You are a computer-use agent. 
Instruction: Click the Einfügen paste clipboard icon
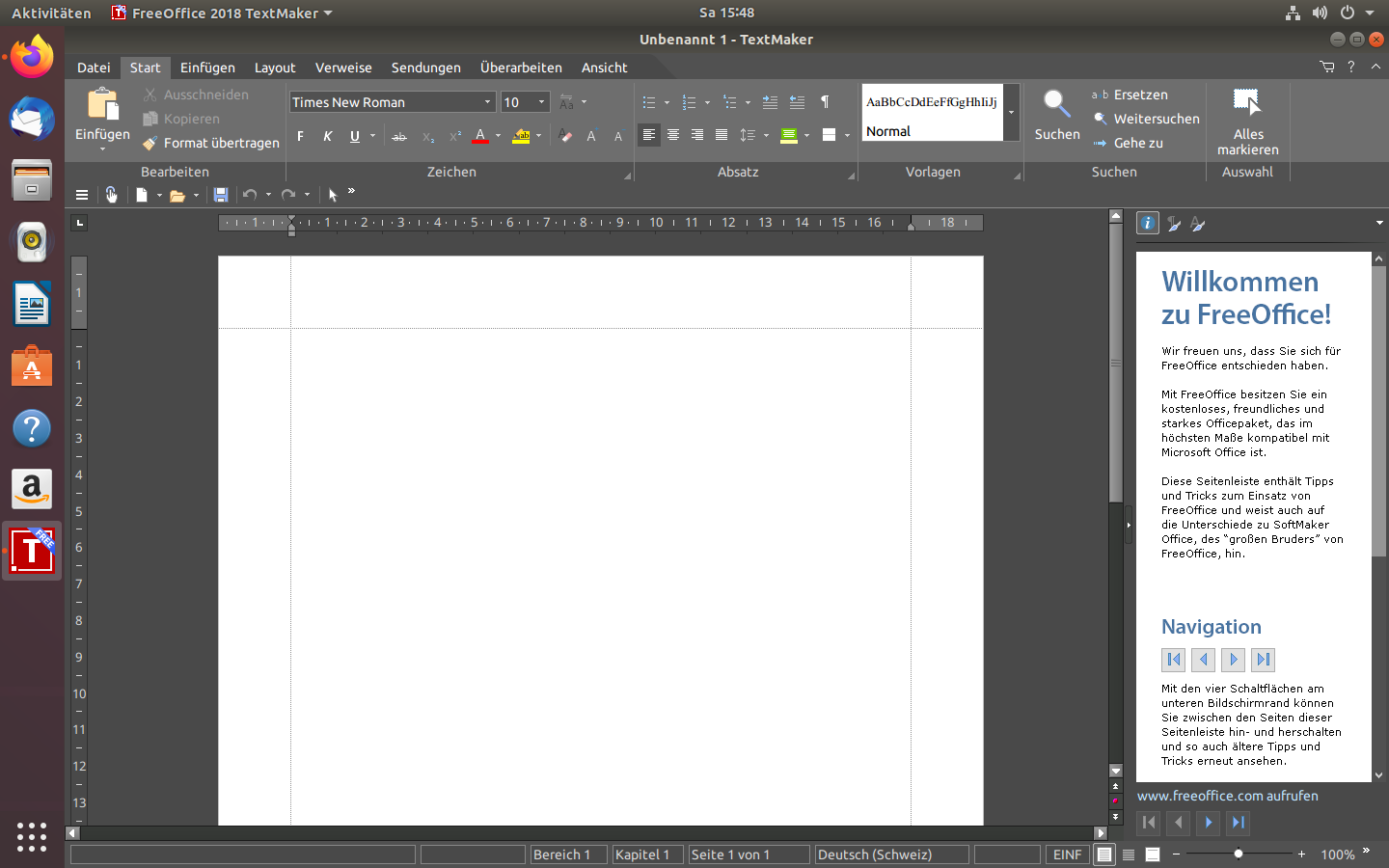coord(102,104)
